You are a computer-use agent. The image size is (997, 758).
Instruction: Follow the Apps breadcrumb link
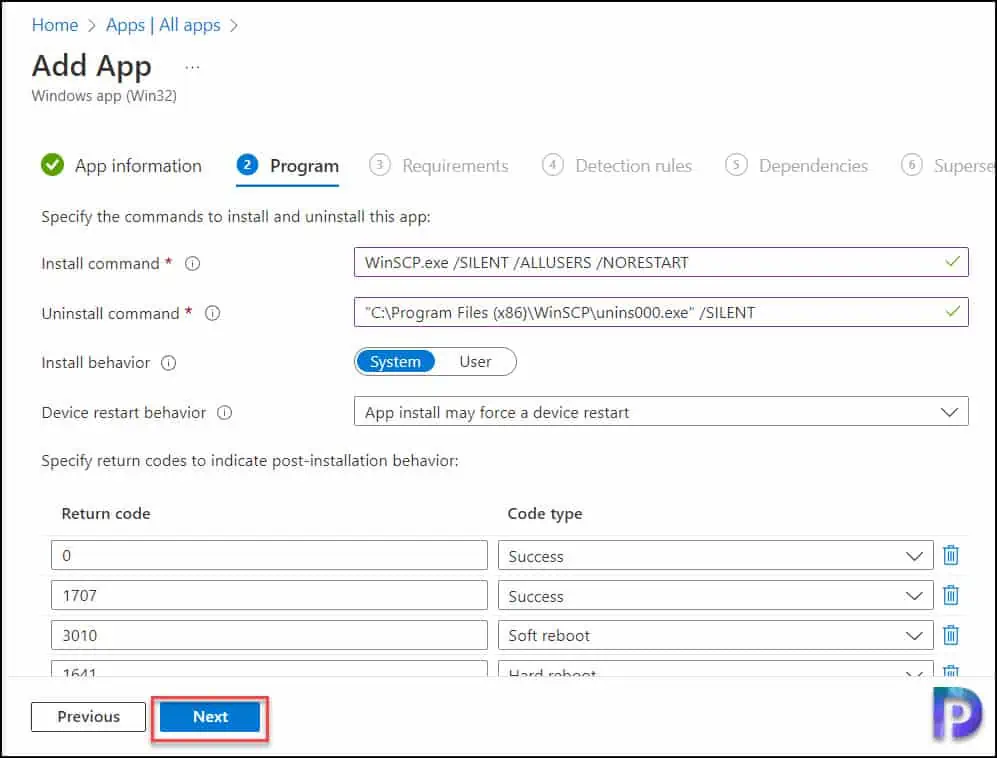[x=125, y=25]
